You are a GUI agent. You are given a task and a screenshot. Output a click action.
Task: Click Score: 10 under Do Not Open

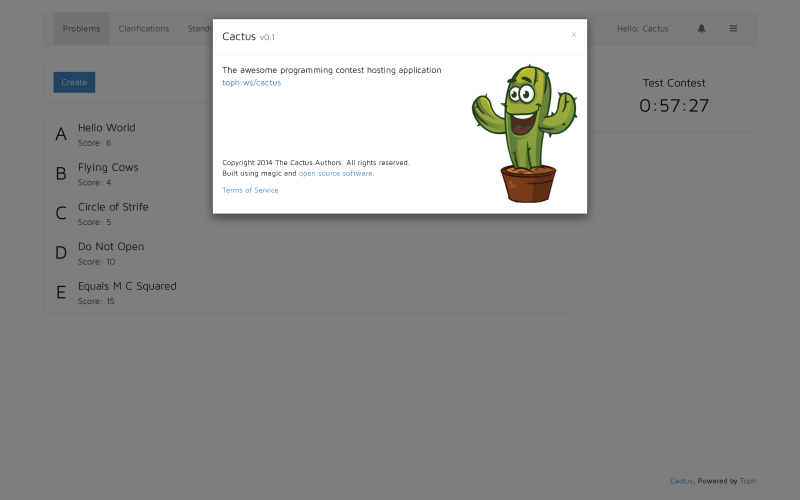tap(96, 262)
